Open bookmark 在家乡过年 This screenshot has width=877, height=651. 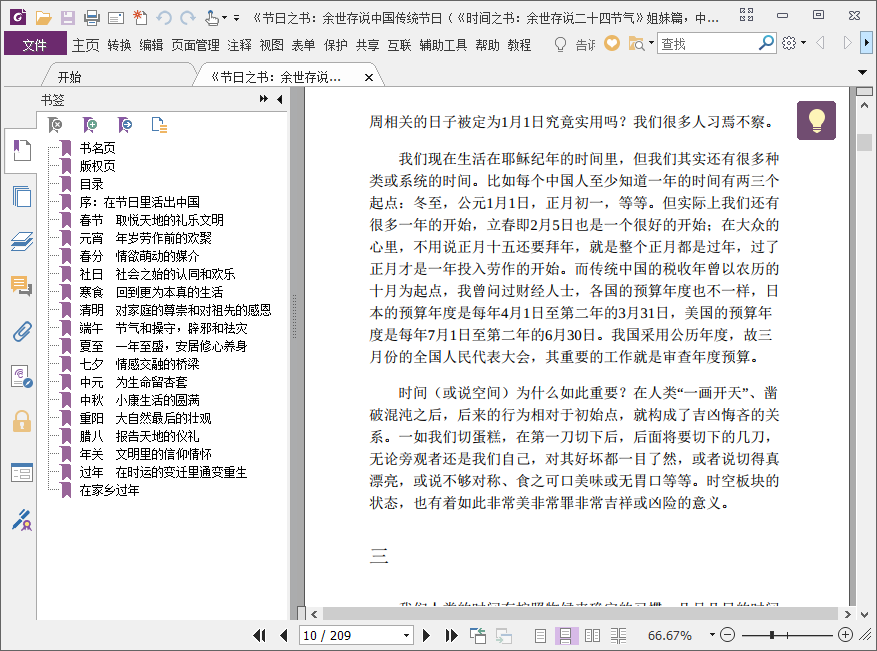109,490
